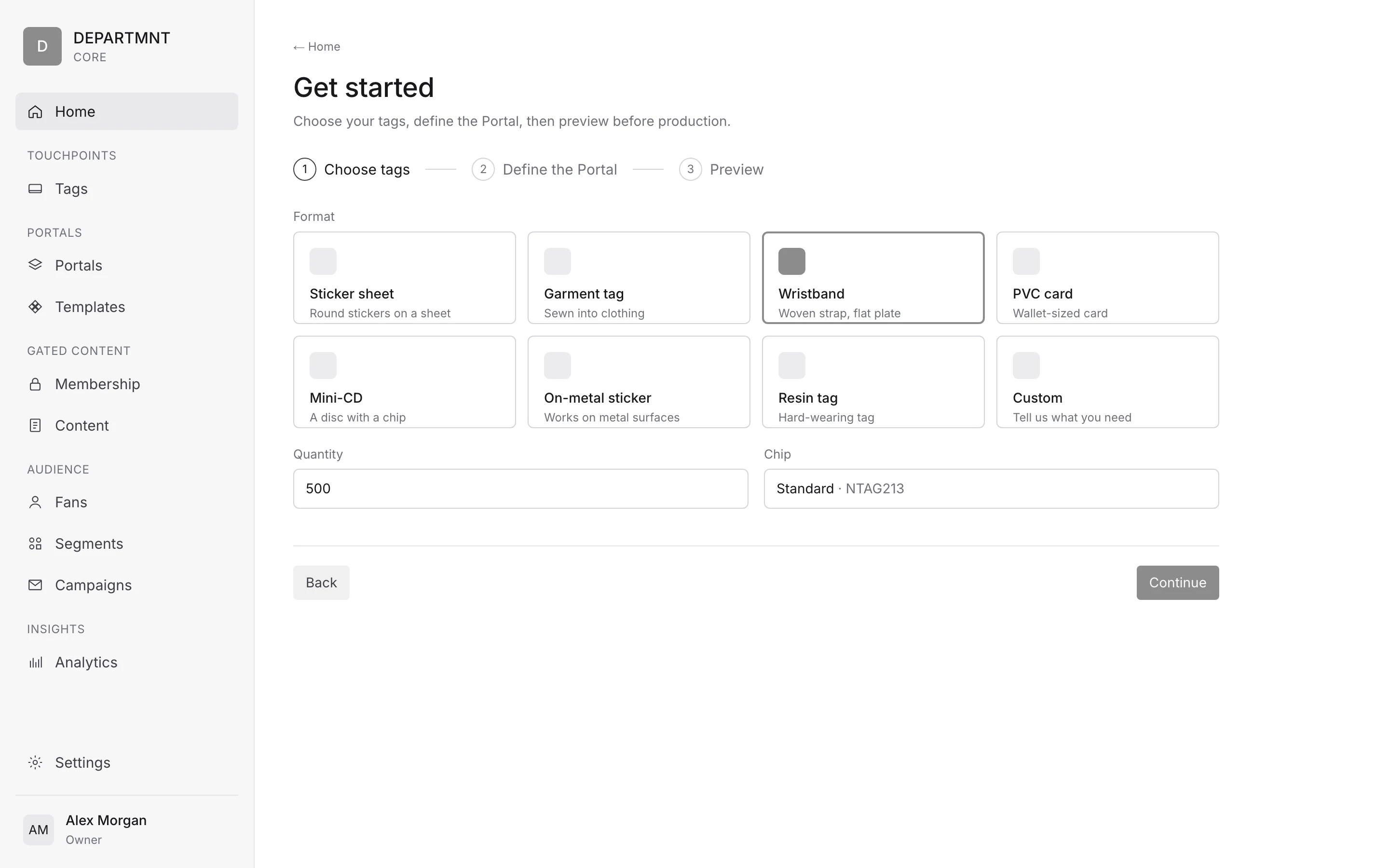
Task: Select the Custom format card
Action: click(1108, 382)
